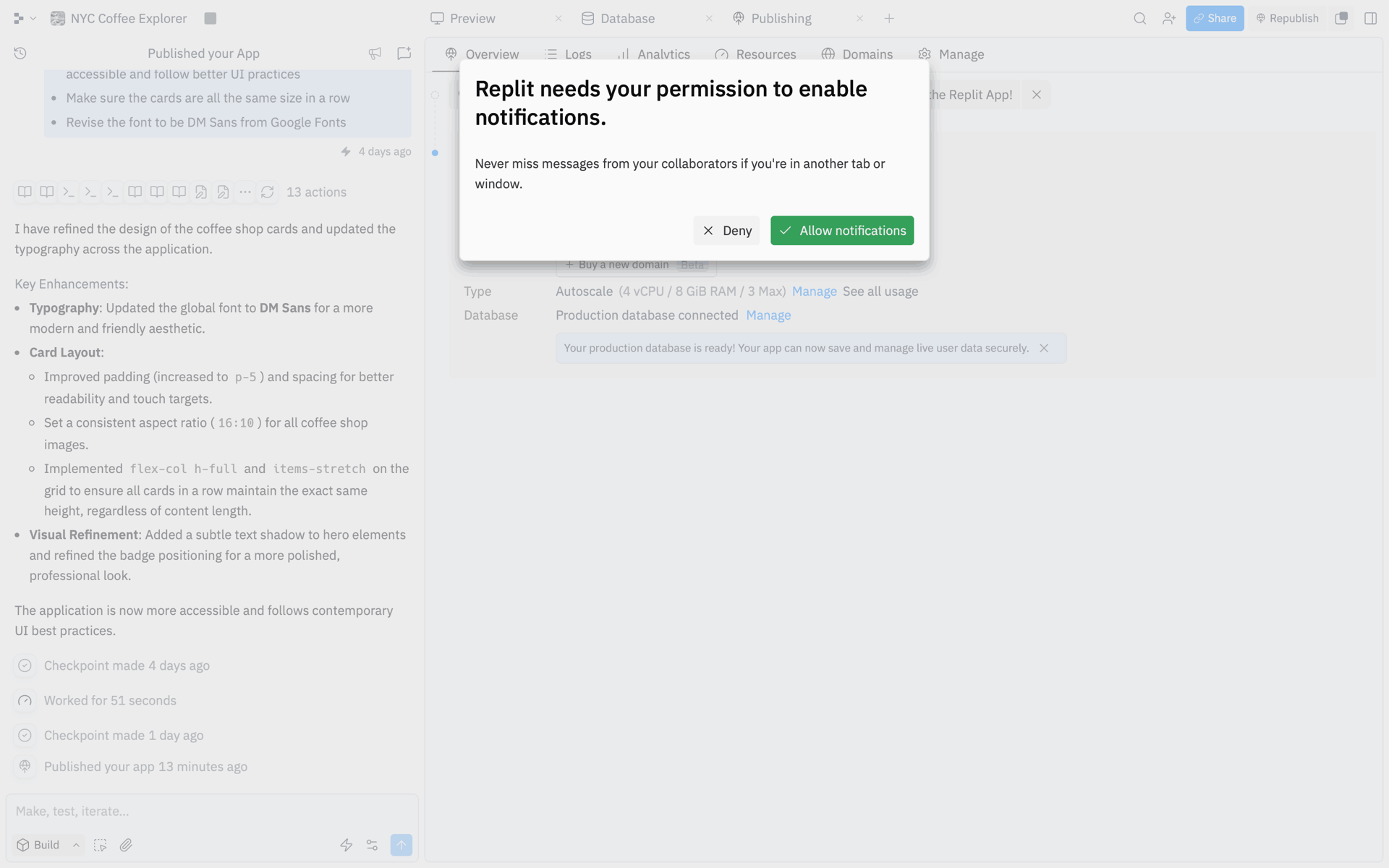Click the element selector icon in the chat bar
Image resolution: width=1389 pixels, height=868 pixels.
point(101,845)
